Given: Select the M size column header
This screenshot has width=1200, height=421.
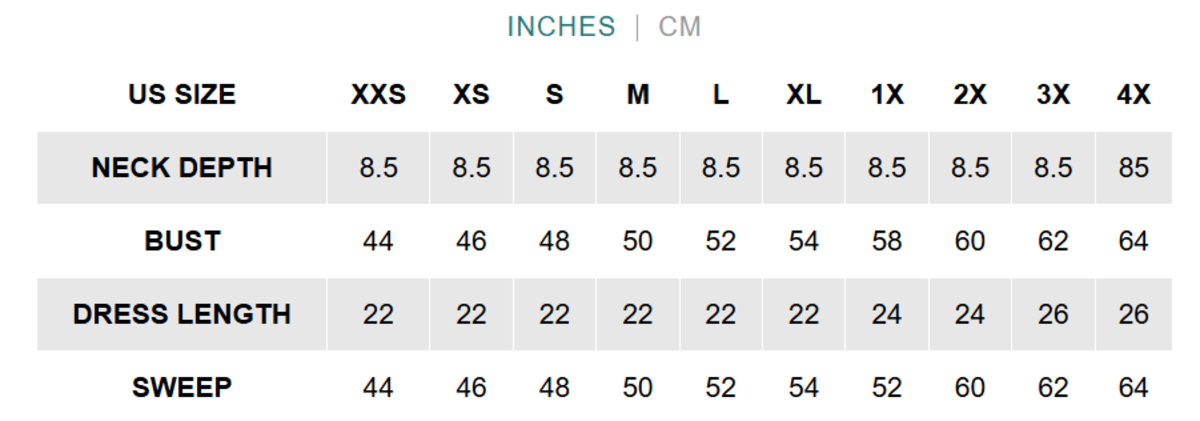Looking at the screenshot, I should point(638,95).
